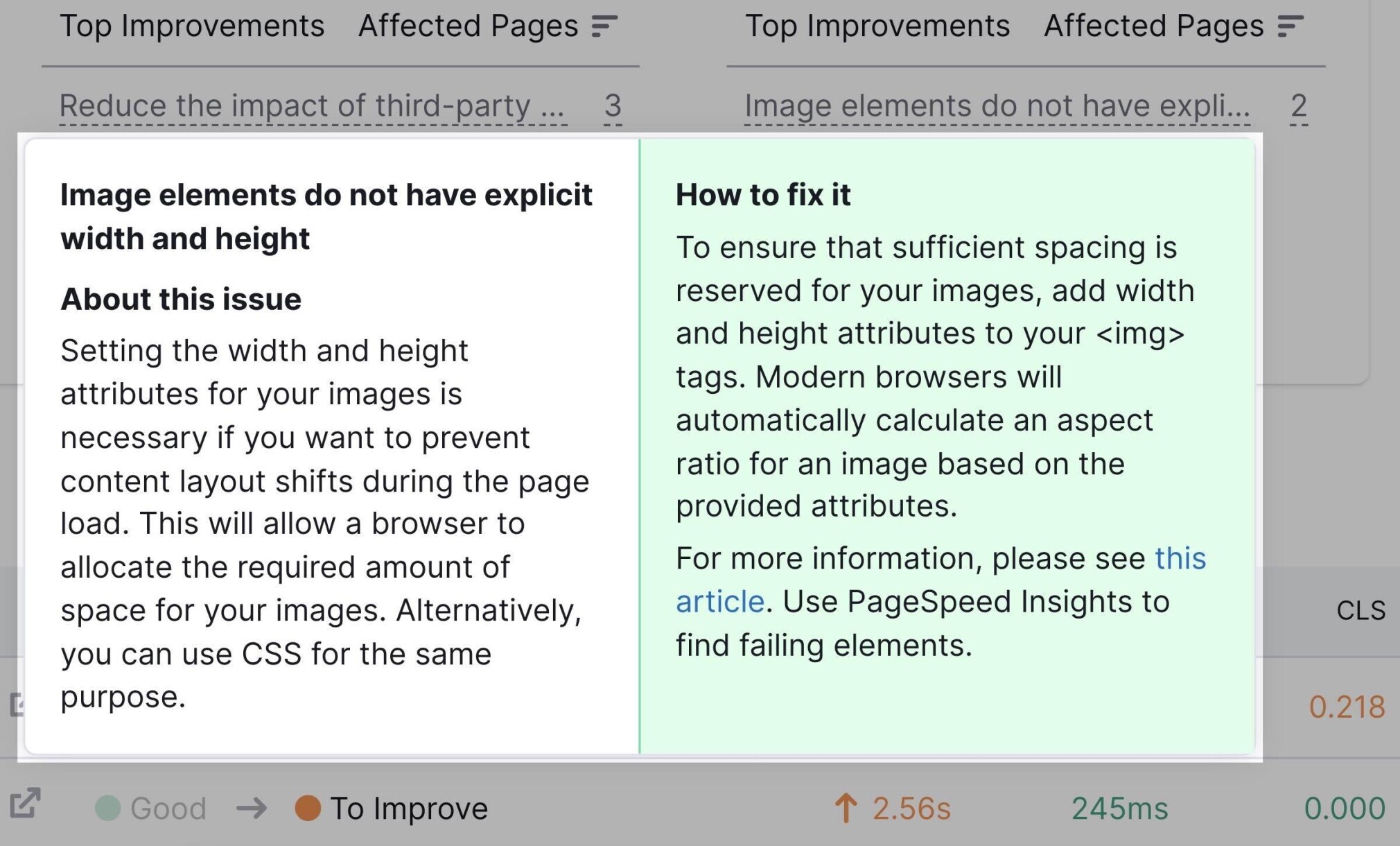Click Top Improvements header above the third-party row
Screen dimensions: 1400x846
click(192, 26)
